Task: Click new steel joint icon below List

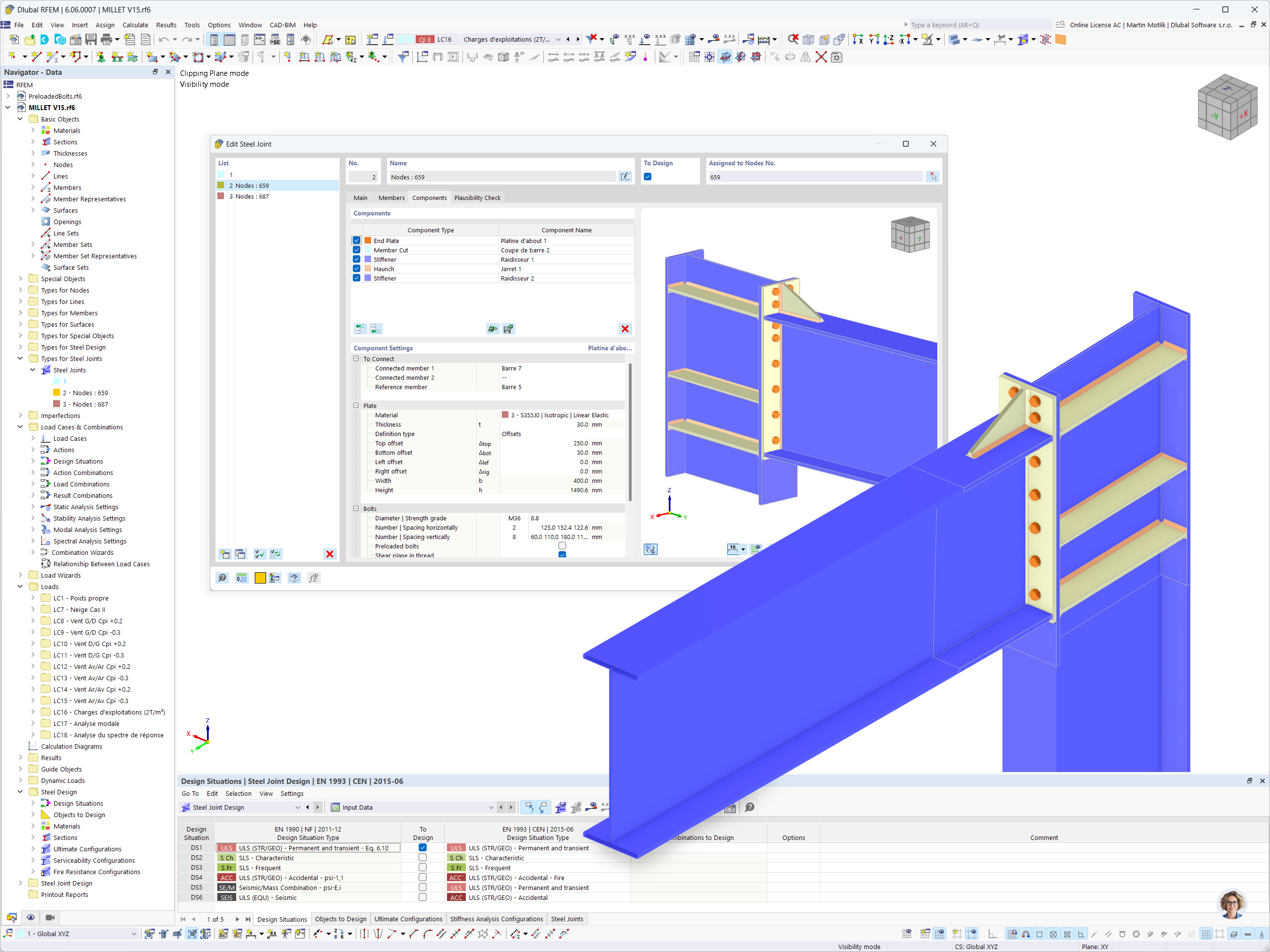Action: click(x=225, y=554)
